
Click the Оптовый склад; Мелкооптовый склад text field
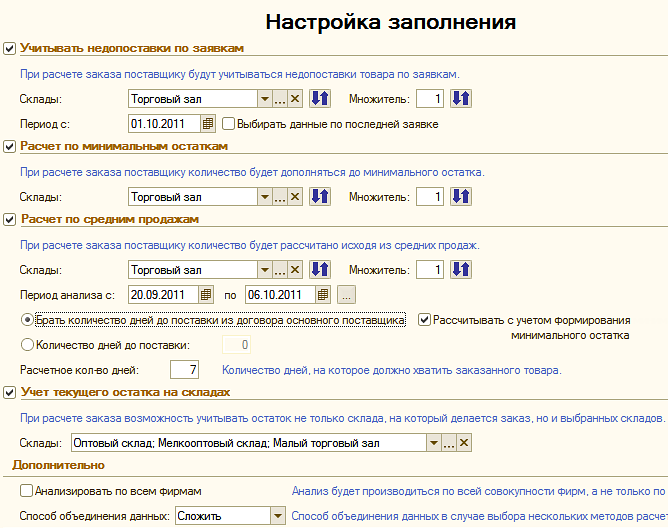[249, 443]
